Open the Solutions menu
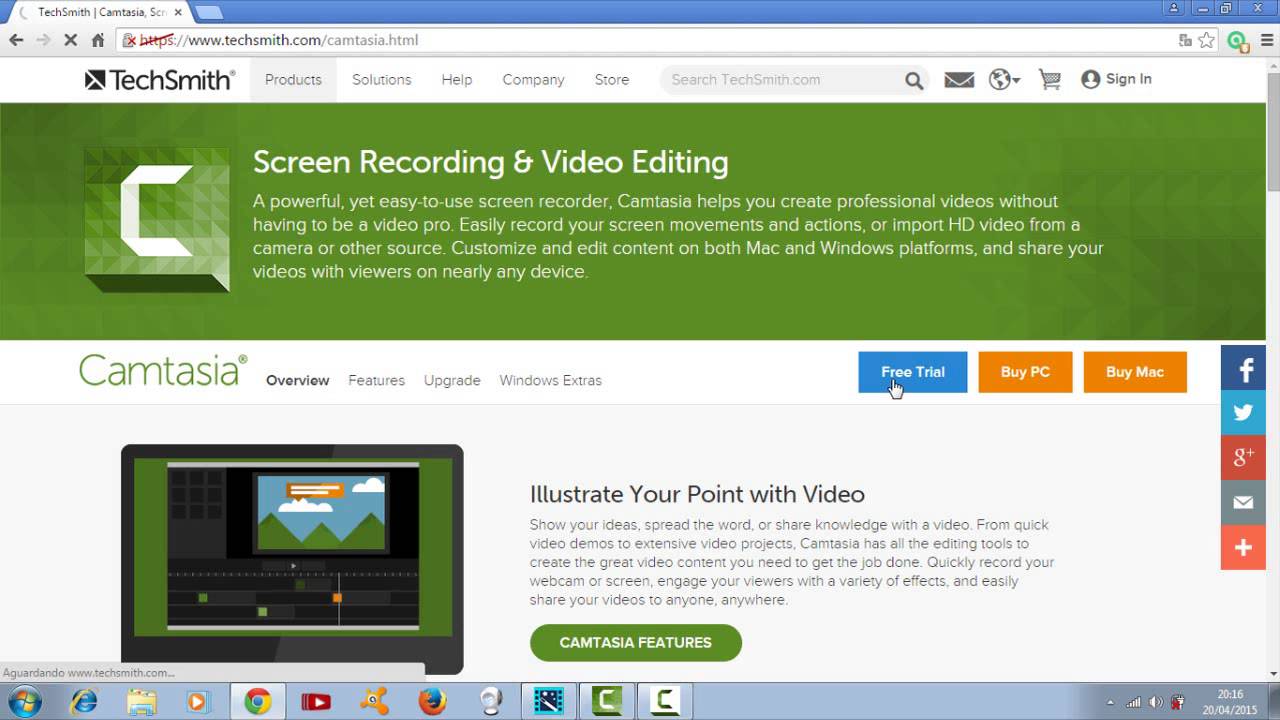 pyautogui.click(x=381, y=80)
